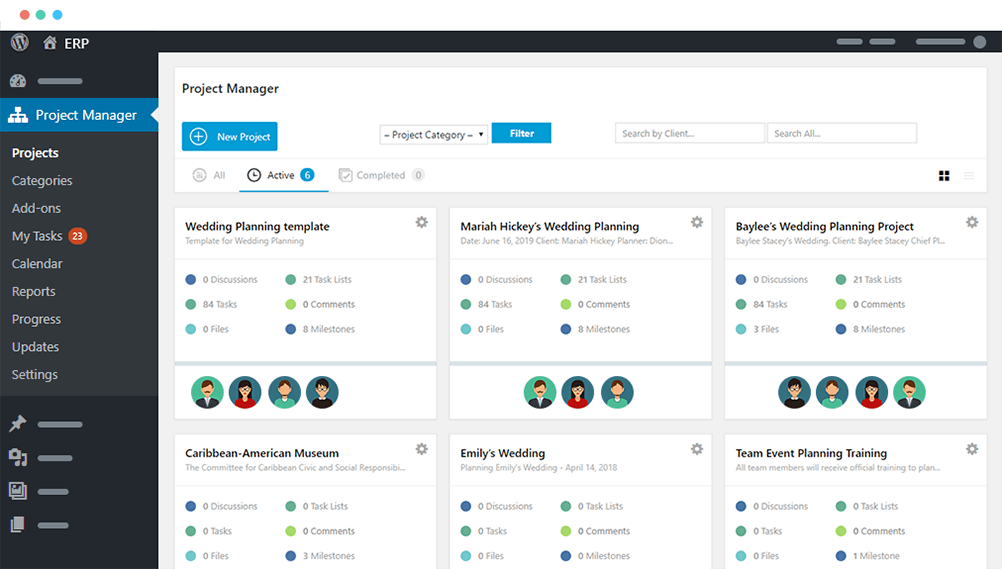The height and width of the screenshot is (569, 1002).
Task: Click last avatar on Wedding Planning template
Action: click(322, 392)
